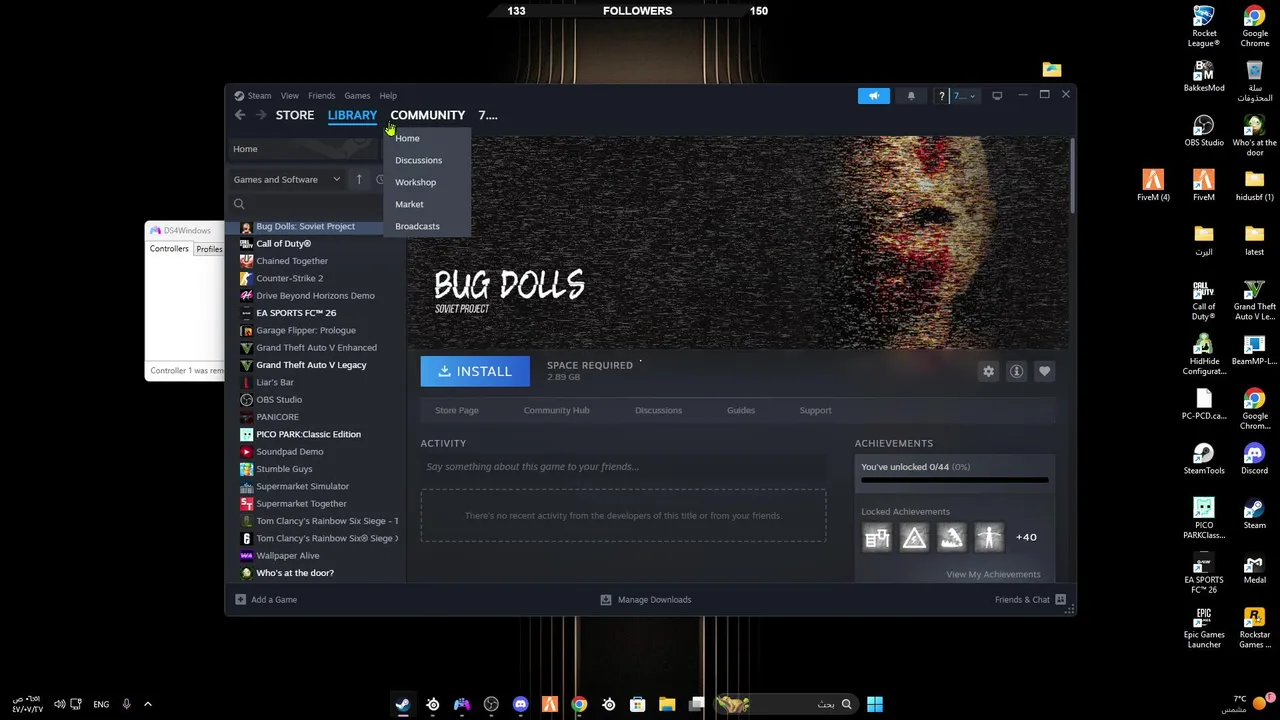Image resolution: width=1280 pixels, height=720 pixels.
Task: Open Controllers tab in DS4Windows window
Action: pos(169,249)
